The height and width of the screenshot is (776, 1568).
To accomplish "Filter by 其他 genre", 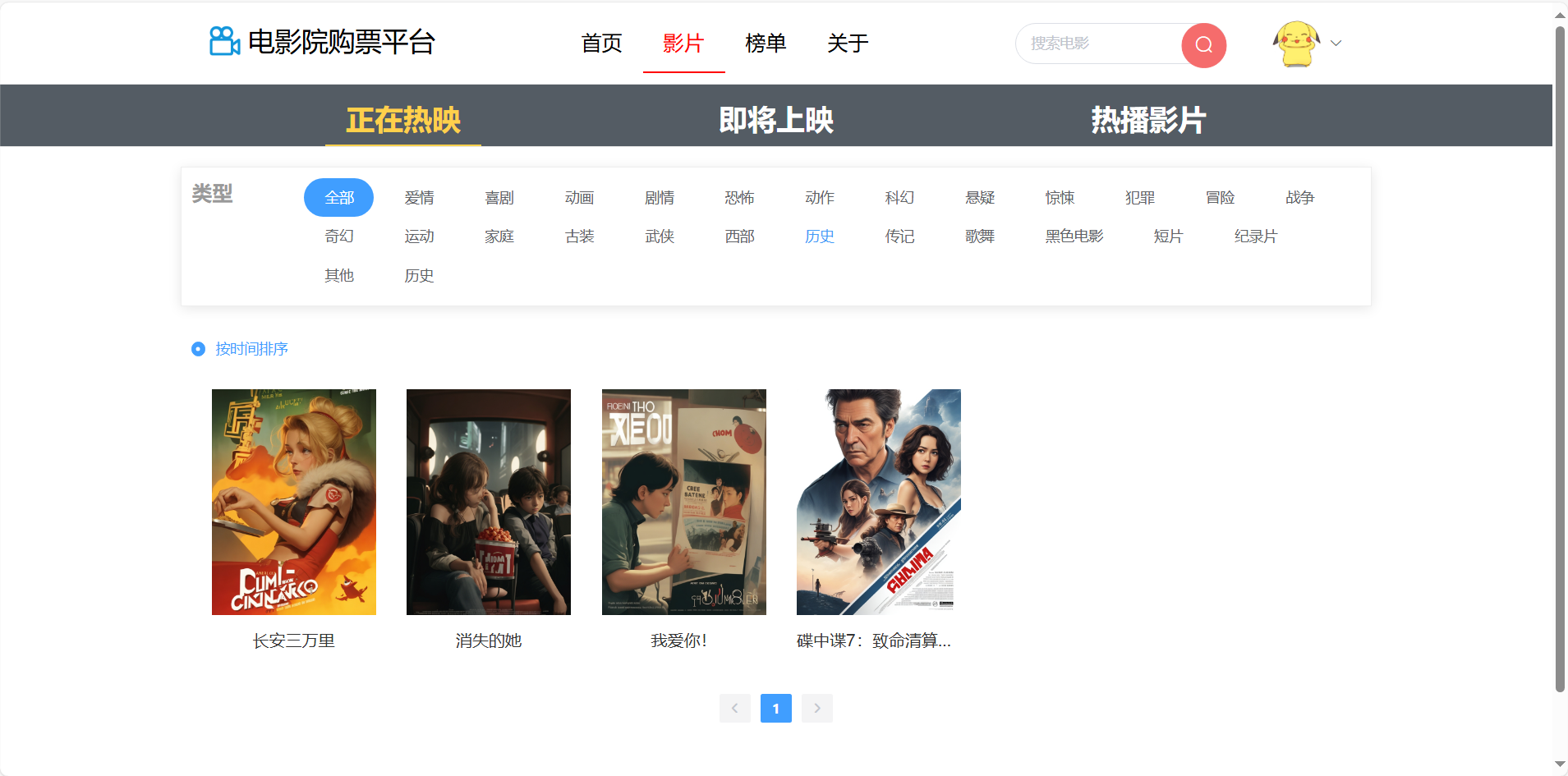I will (x=339, y=276).
